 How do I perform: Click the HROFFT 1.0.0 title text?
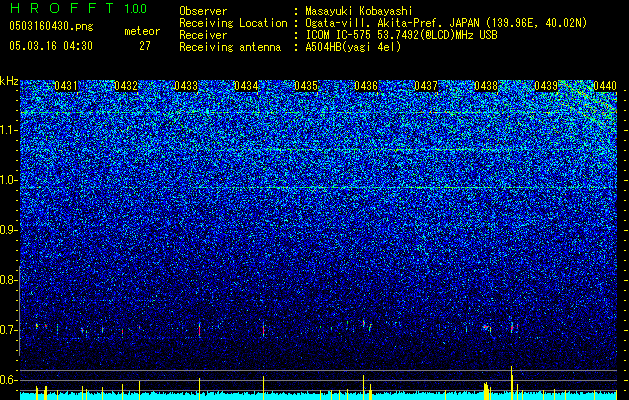coord(78,8)
